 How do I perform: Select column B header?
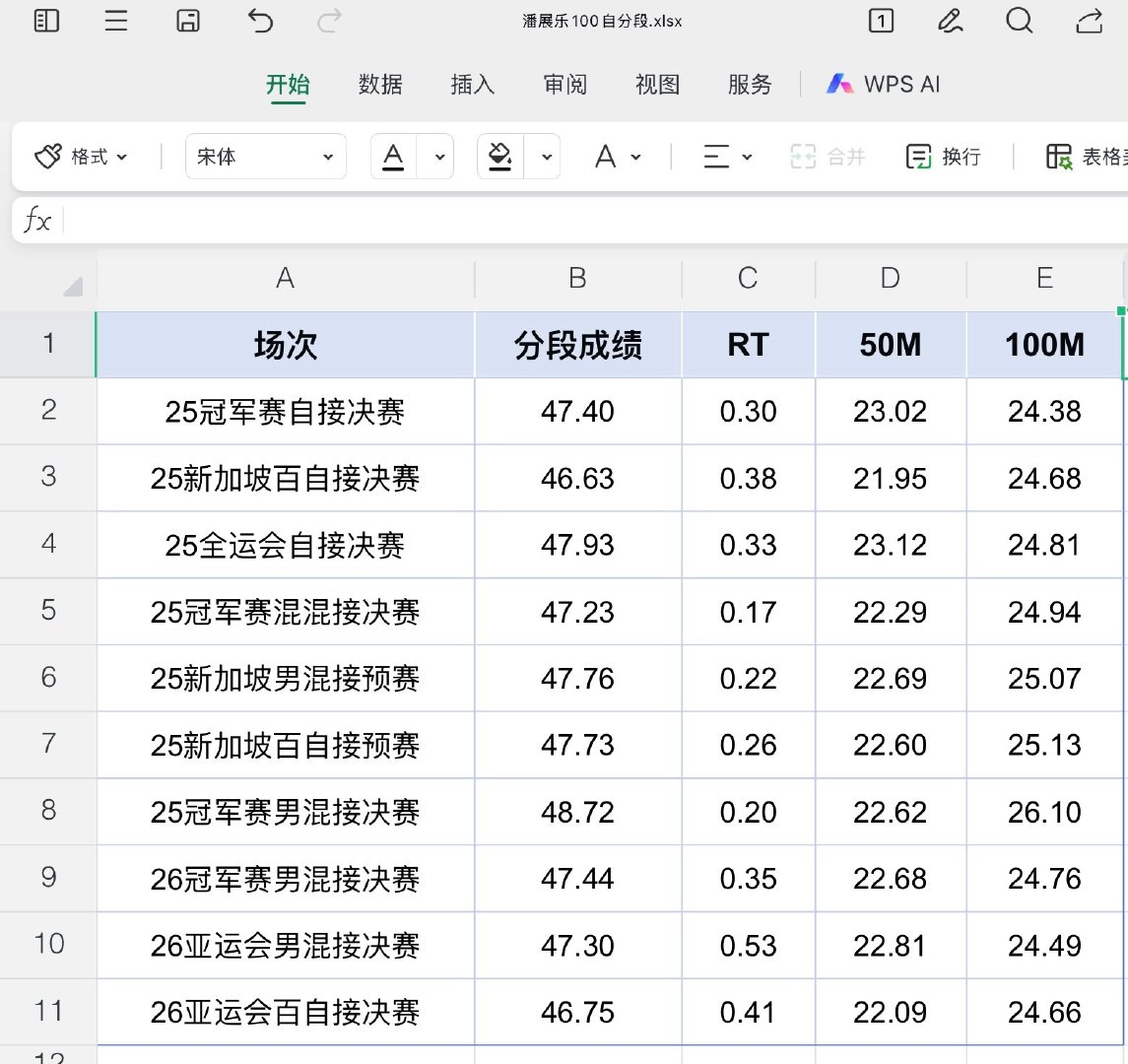pos(577,278)
